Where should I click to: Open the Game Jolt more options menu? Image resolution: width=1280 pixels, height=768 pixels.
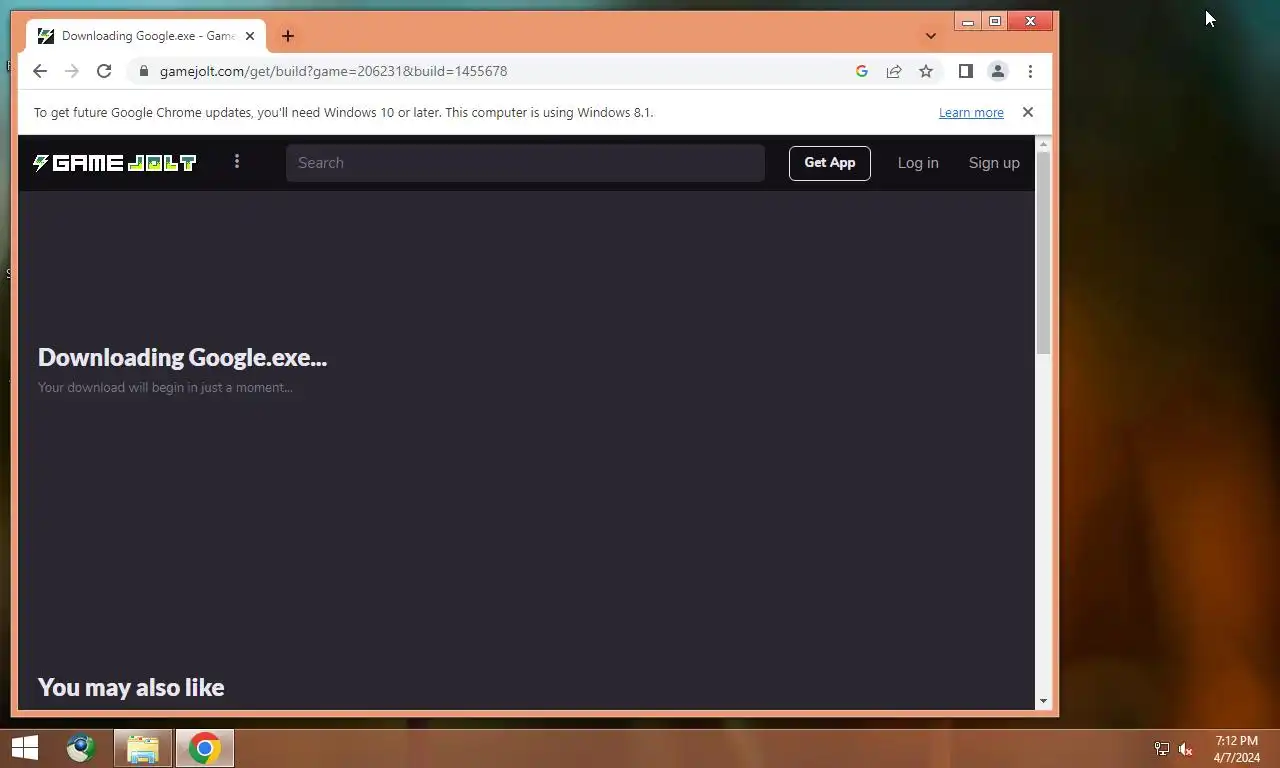click(x=237, y=161)
